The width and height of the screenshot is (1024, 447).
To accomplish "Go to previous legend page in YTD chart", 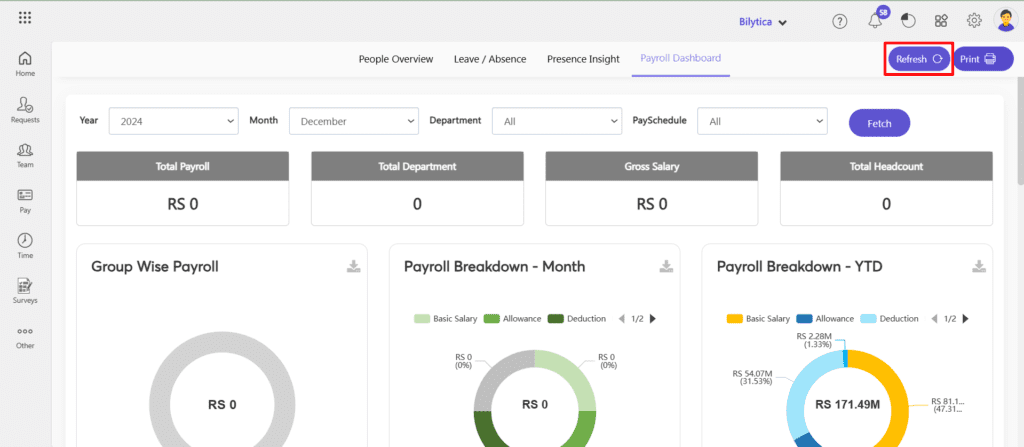I will (935, 319).
